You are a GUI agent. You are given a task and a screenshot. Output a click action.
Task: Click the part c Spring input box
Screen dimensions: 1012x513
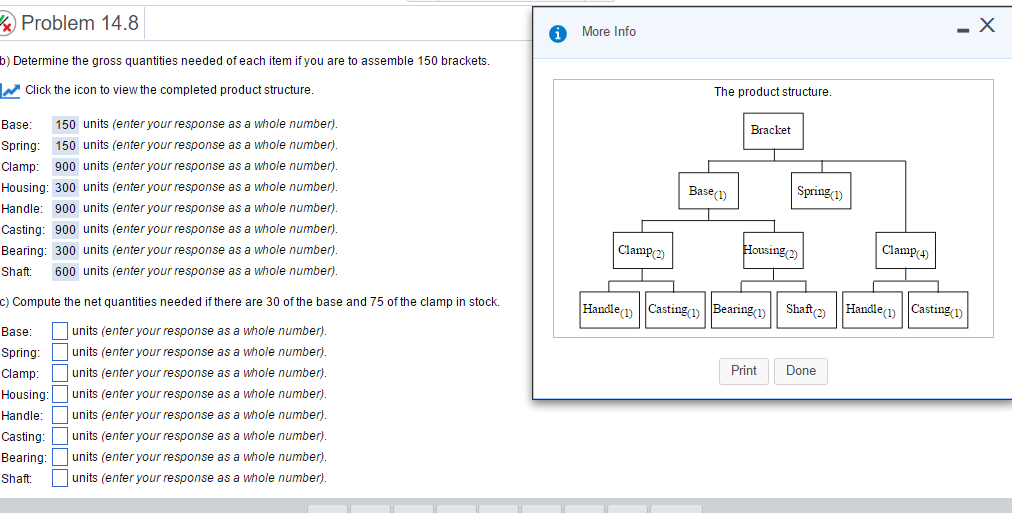click(60, 352)
